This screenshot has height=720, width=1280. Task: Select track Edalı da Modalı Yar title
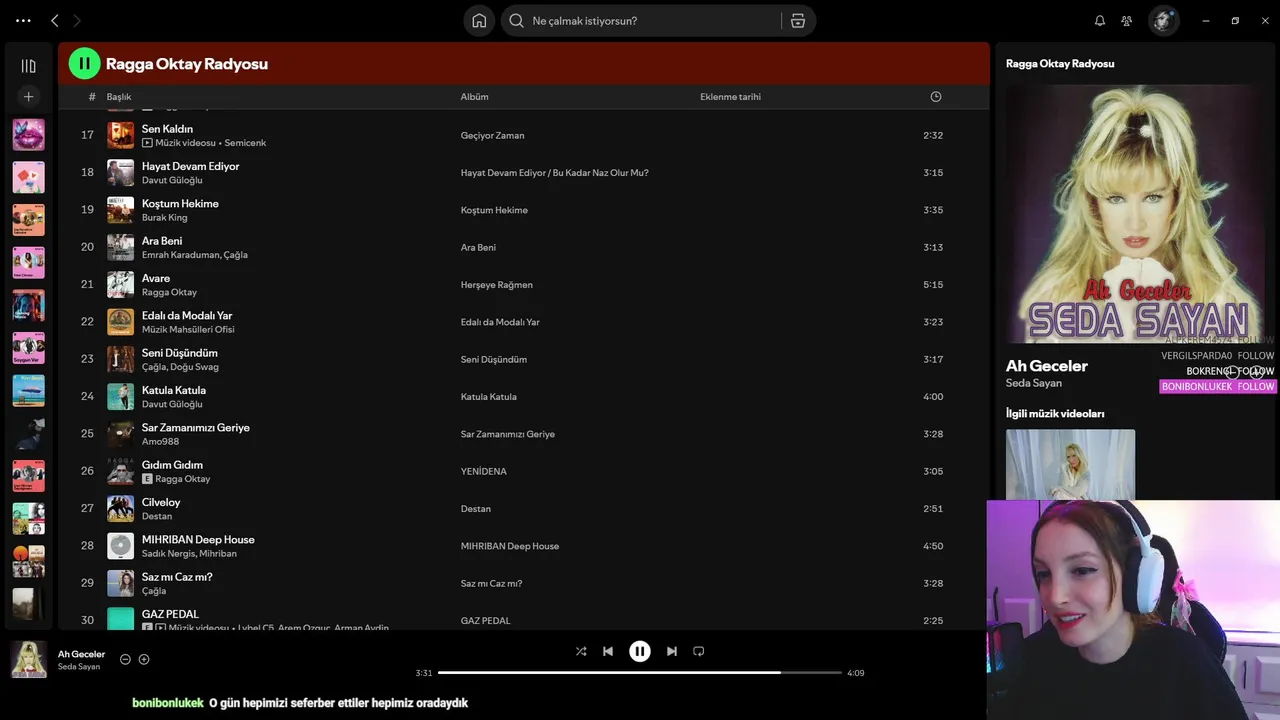[x=187, y=316]
